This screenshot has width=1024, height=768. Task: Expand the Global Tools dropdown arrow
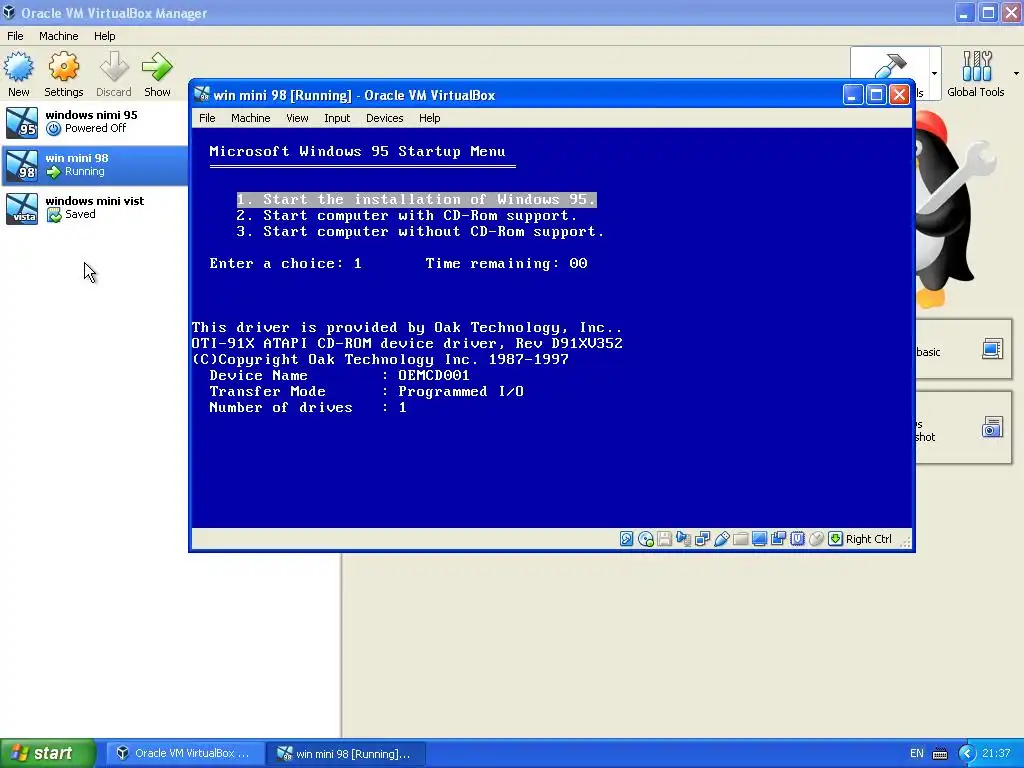click(x=1016, y=73)
